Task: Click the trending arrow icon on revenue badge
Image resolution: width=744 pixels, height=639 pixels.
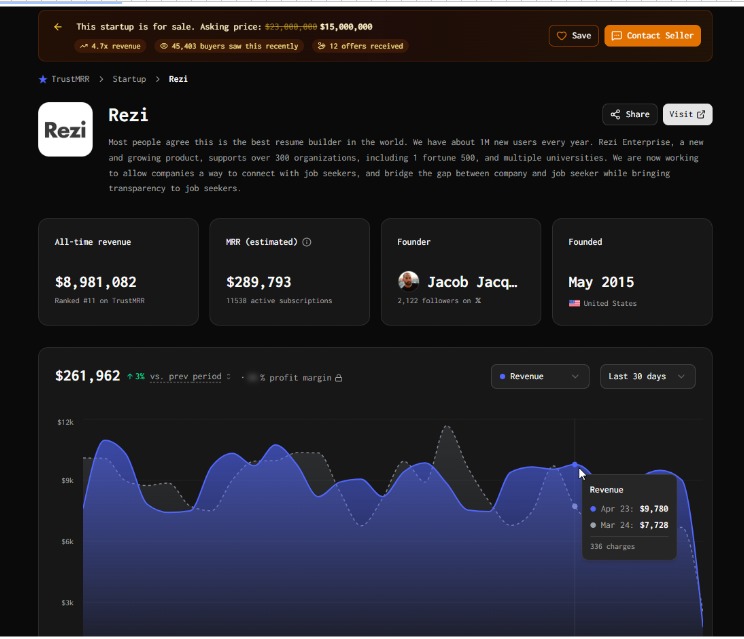Action: (x=84, y=46)
